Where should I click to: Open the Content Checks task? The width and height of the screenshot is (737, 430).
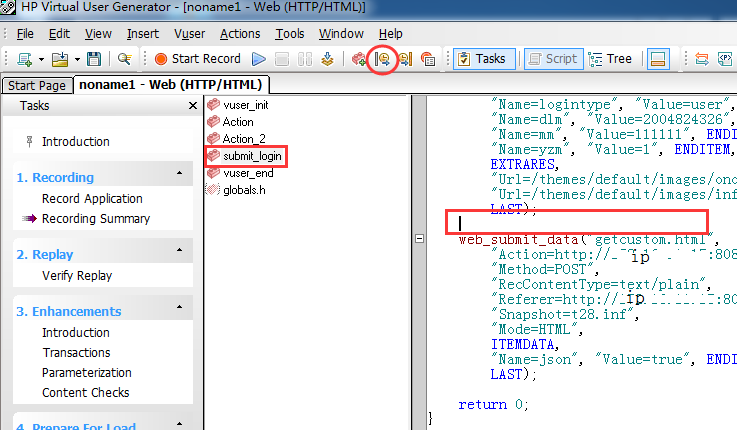pyautogui.click(x=86, y=392)
